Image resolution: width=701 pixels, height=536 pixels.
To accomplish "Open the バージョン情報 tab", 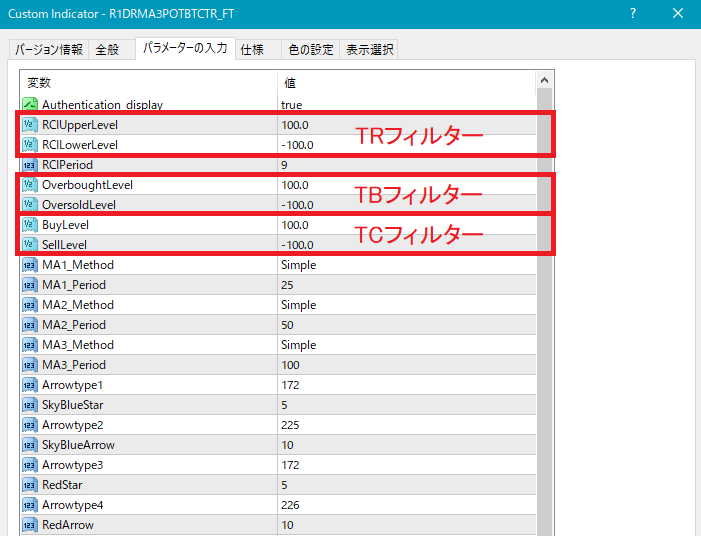I will 49,49.
